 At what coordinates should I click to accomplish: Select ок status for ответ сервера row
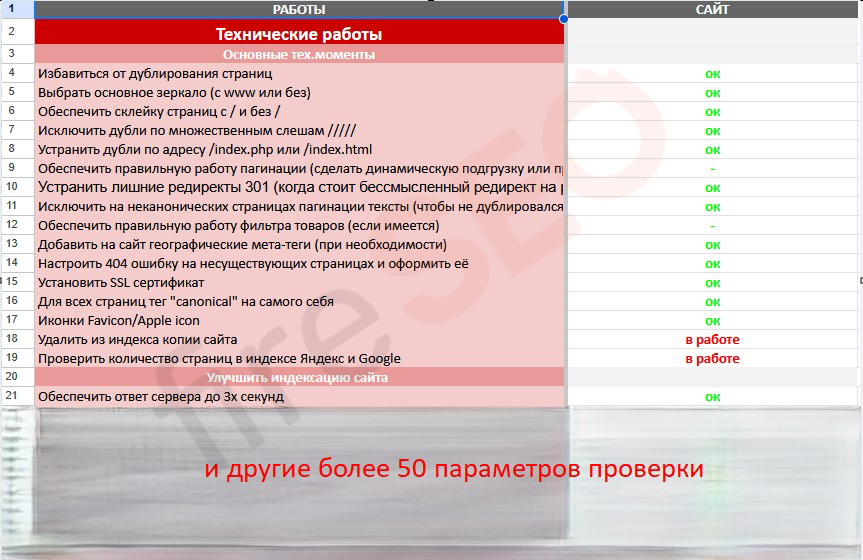point(712,396)
